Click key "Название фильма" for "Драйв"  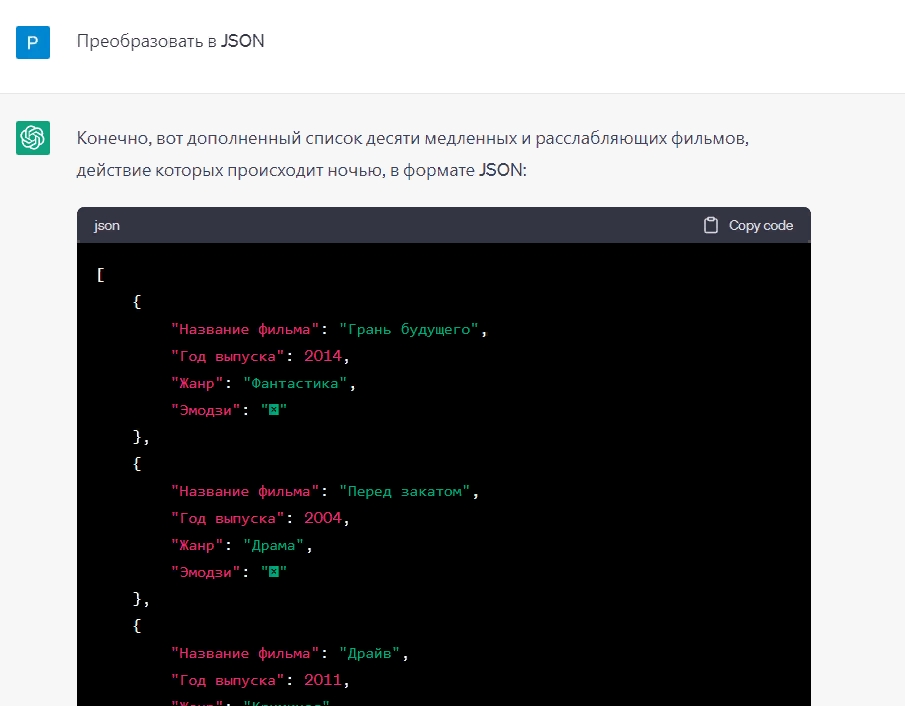click(245, 653)
